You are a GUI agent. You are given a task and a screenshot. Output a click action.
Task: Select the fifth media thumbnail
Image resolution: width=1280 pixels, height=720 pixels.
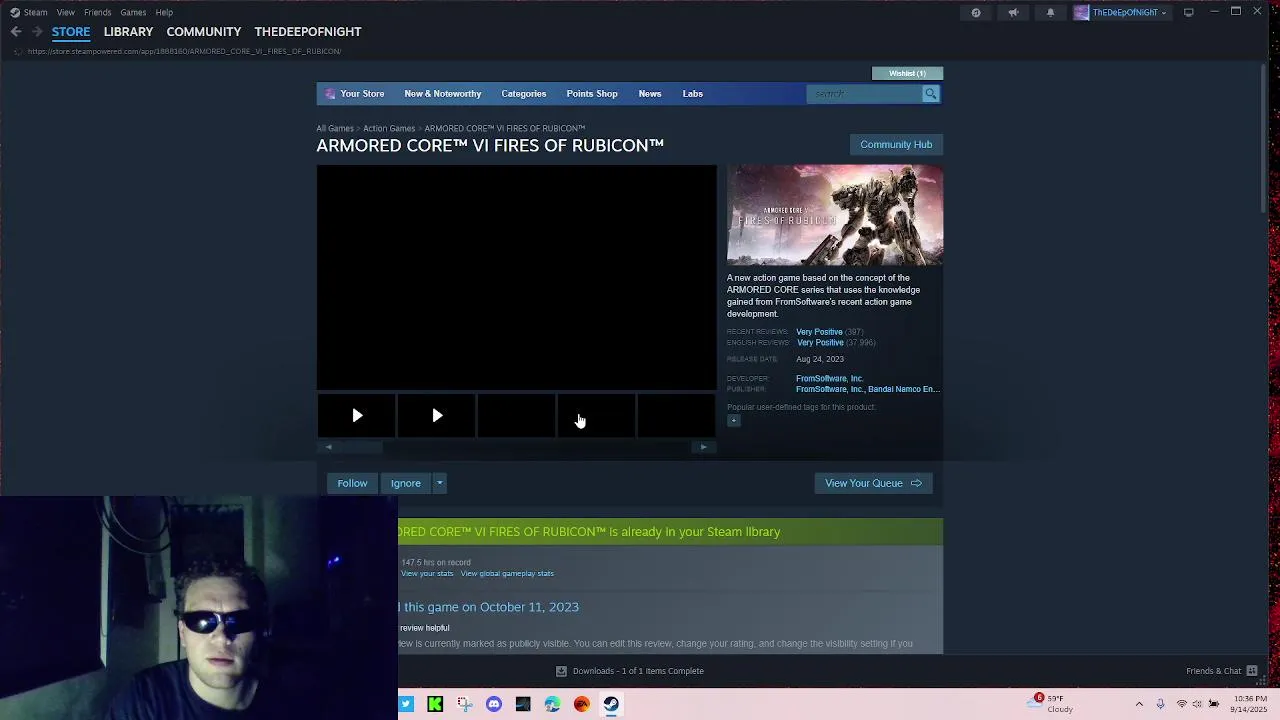pyautogui.click(x=676, y=416)
